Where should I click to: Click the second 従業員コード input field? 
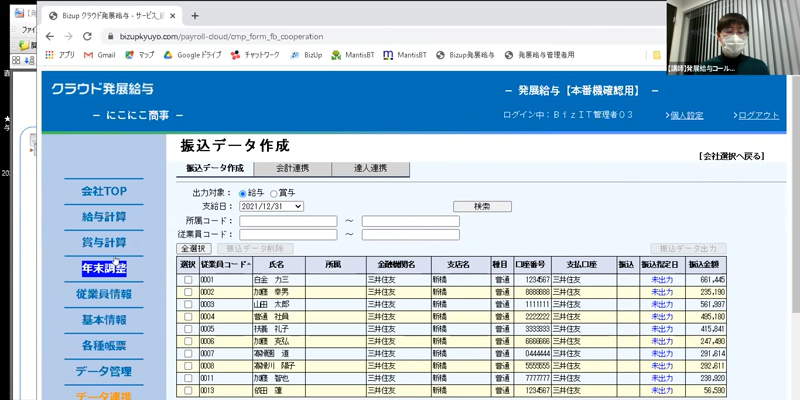[x=411, y=235]
